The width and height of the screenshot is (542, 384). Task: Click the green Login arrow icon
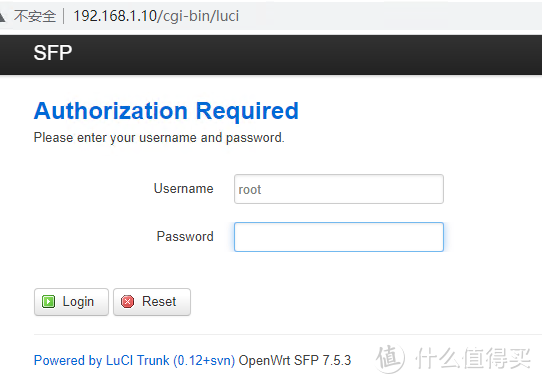(48, 301)
